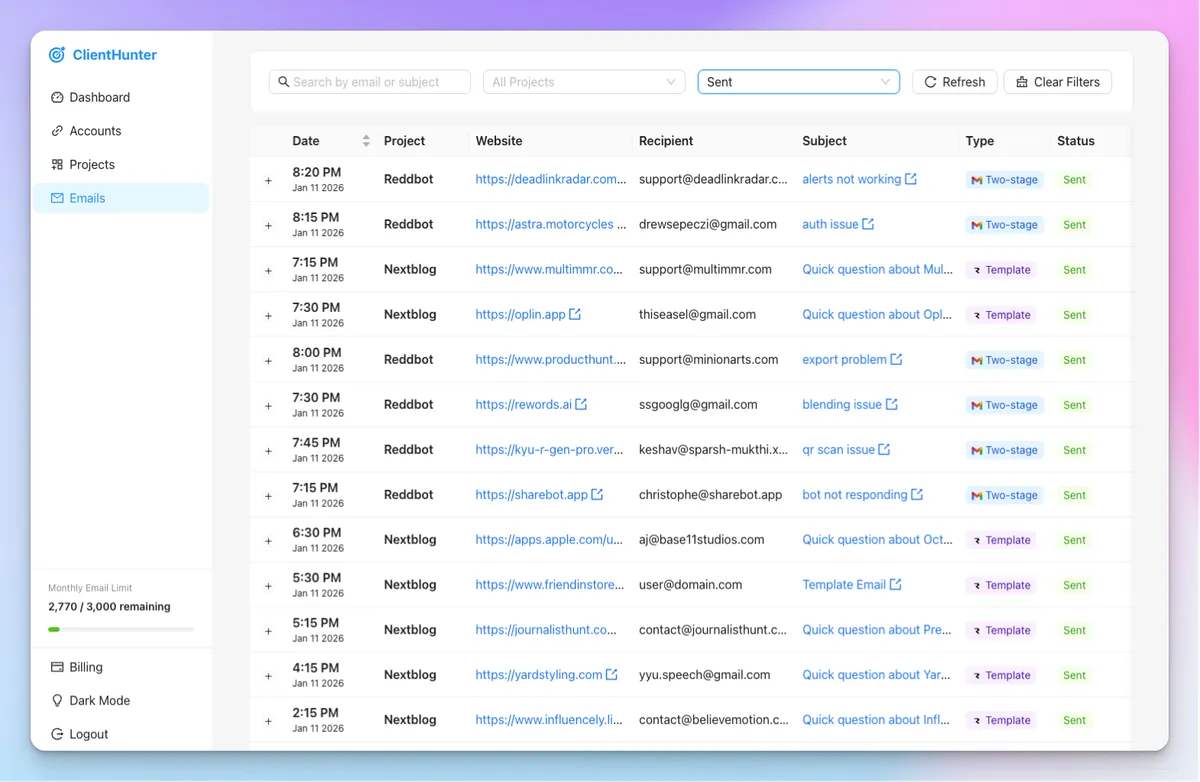Open the Sent status filter dropdown

pyautogui.click(x=798, y=82)
